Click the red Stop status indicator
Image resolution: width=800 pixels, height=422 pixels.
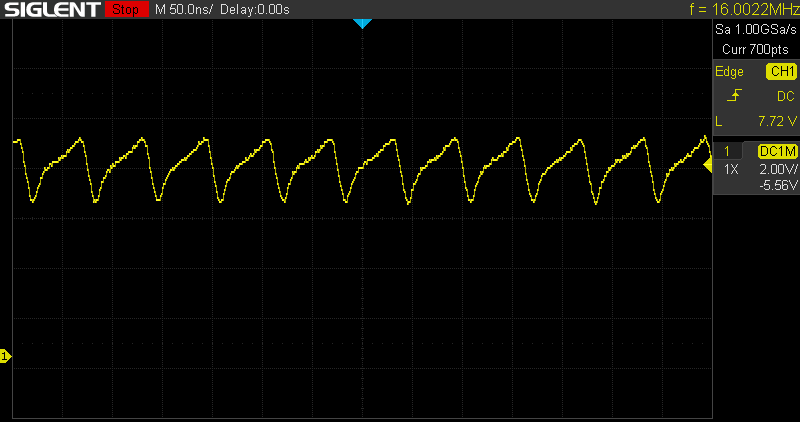pyautogui.click(x=127, y=9)
